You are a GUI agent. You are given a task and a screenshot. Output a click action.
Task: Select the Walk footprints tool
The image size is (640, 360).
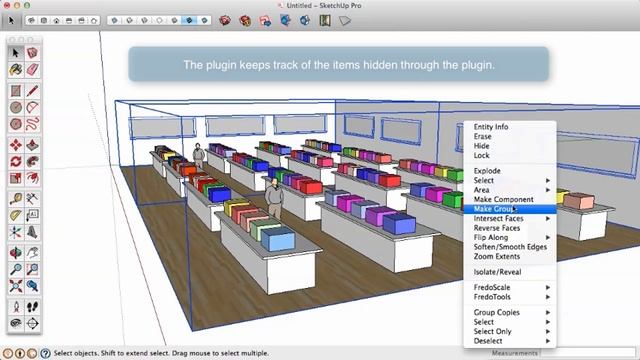tap(32, 307)
